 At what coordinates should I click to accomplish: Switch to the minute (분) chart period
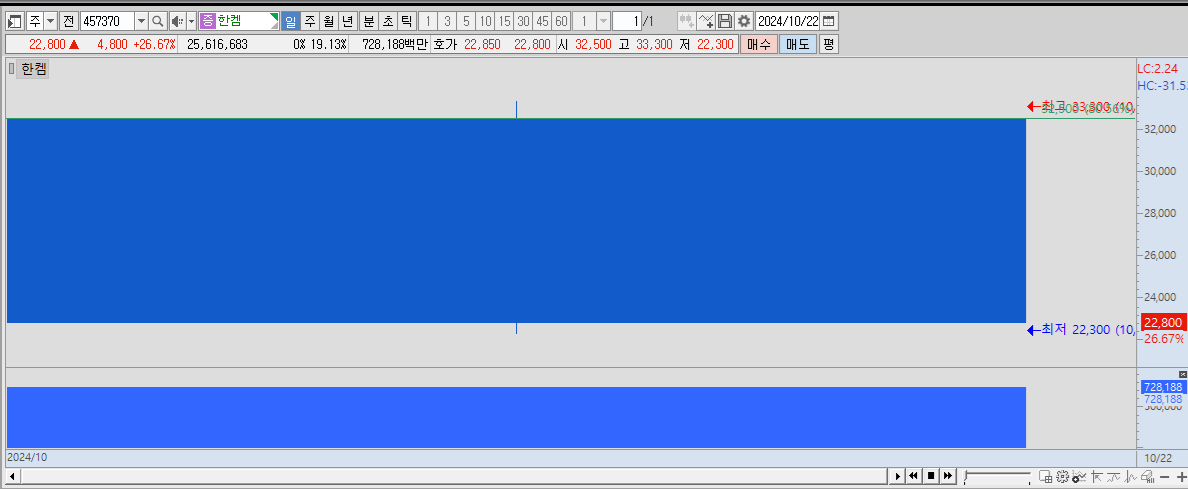click(368, 21)
